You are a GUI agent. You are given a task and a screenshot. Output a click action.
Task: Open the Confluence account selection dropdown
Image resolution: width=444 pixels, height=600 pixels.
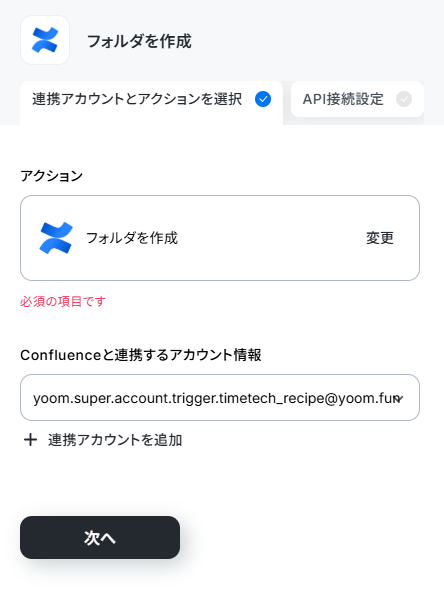click(x=220, y=398)
